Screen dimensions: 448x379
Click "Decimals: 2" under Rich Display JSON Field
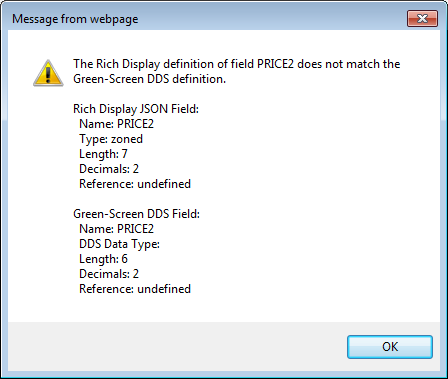click(x=109, y=169)
